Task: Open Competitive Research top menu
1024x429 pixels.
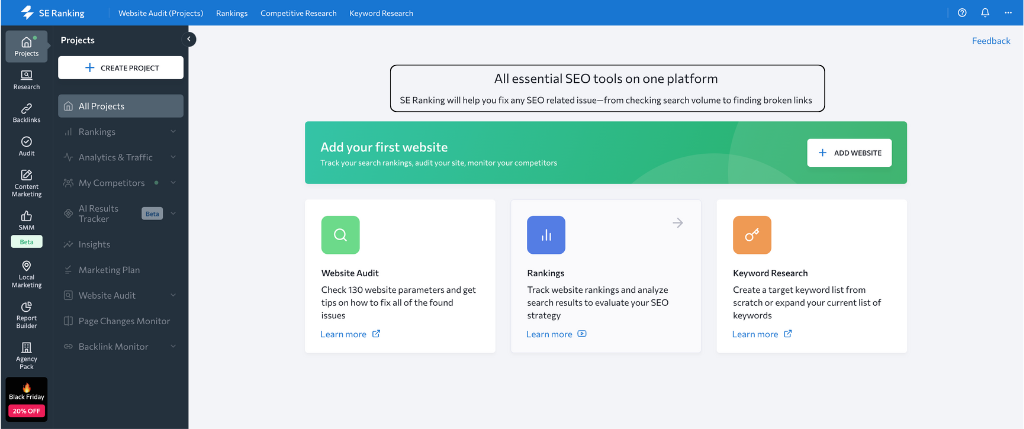Action: 298,13
